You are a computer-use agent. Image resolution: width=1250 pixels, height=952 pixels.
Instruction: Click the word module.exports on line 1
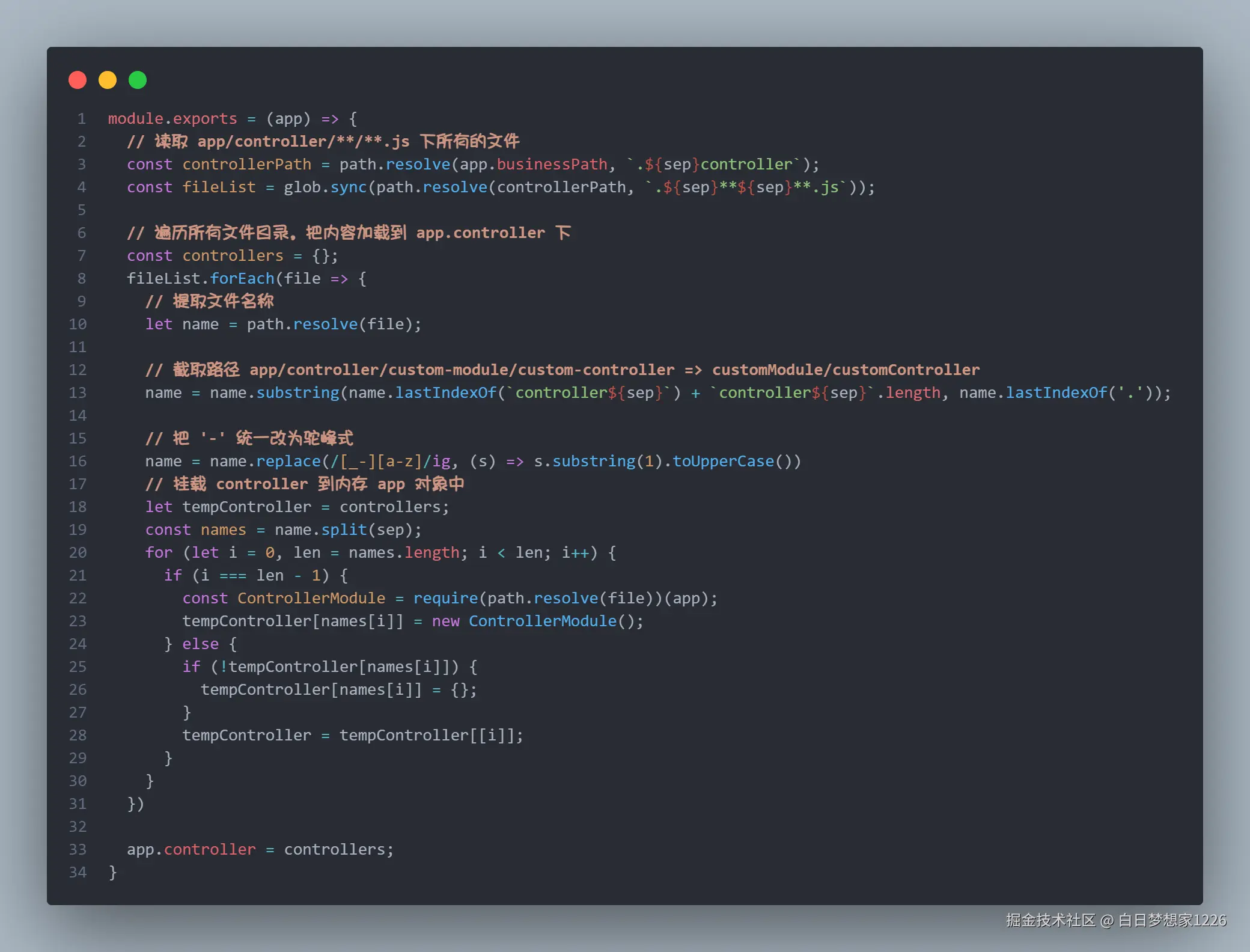click(172, 118)
